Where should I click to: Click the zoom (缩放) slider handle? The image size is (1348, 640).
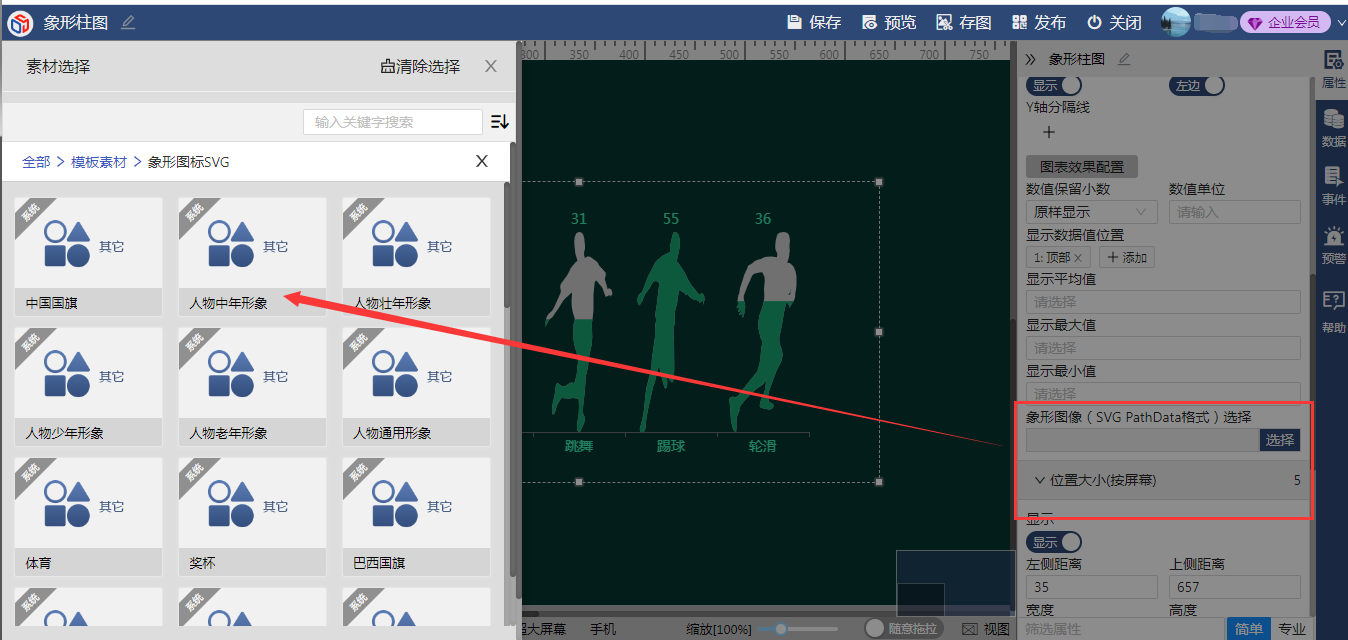(780, 629)
